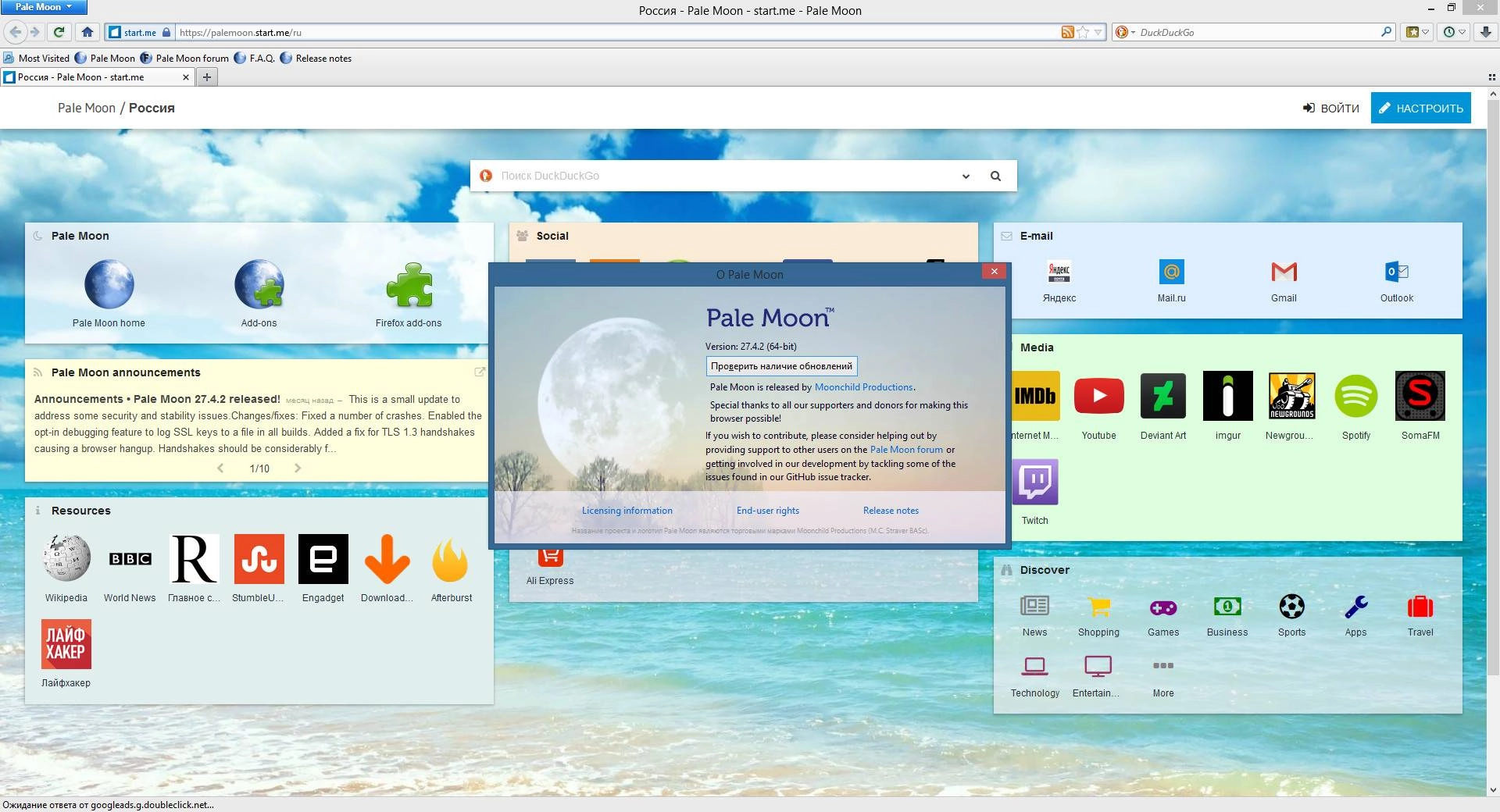1500x812 pixels.
Task: Expand the address bar history dropdown
Action: pyautogui.click(x=1098, y=32)
